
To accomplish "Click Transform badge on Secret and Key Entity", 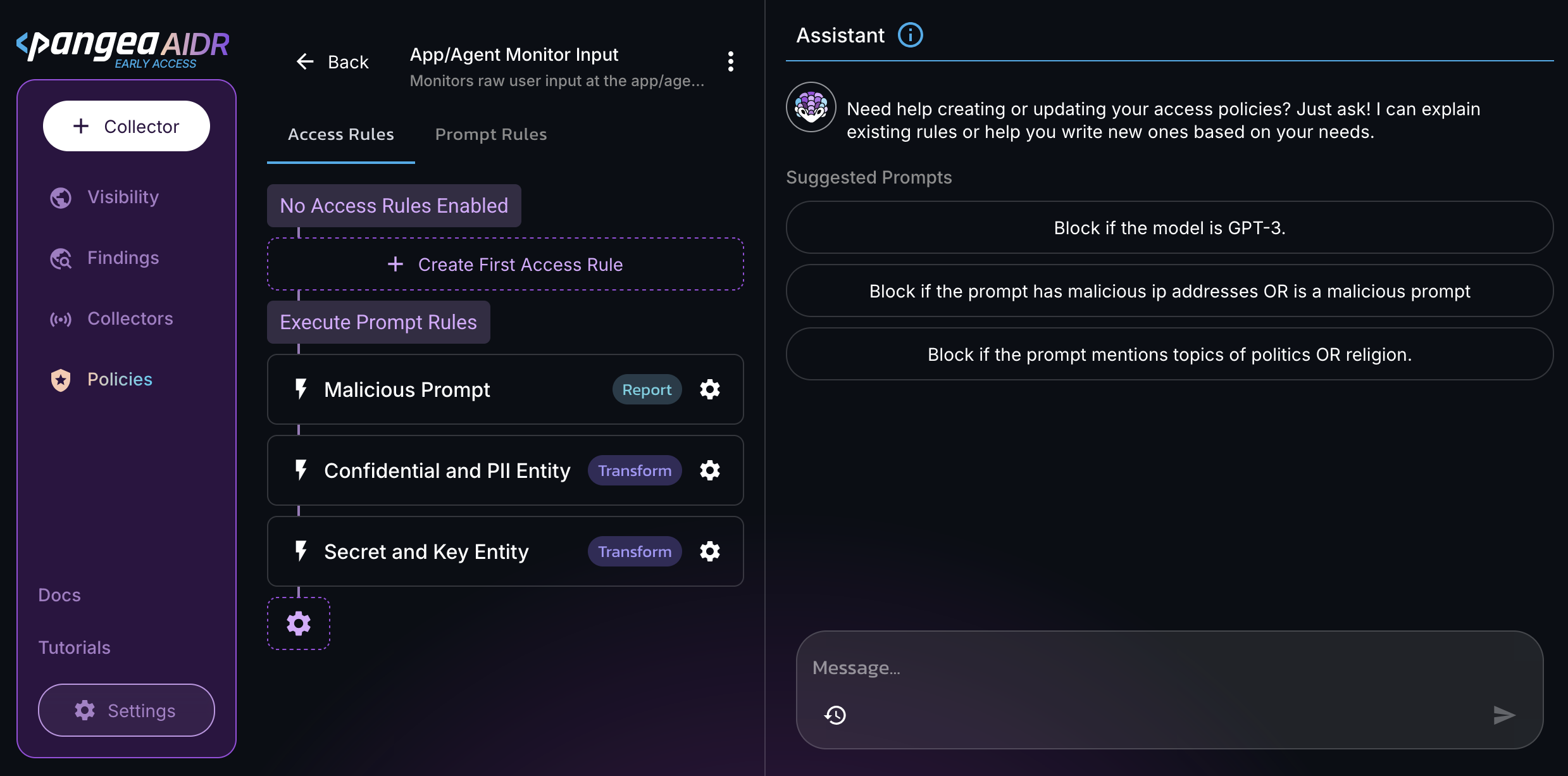I will (634, 551).
